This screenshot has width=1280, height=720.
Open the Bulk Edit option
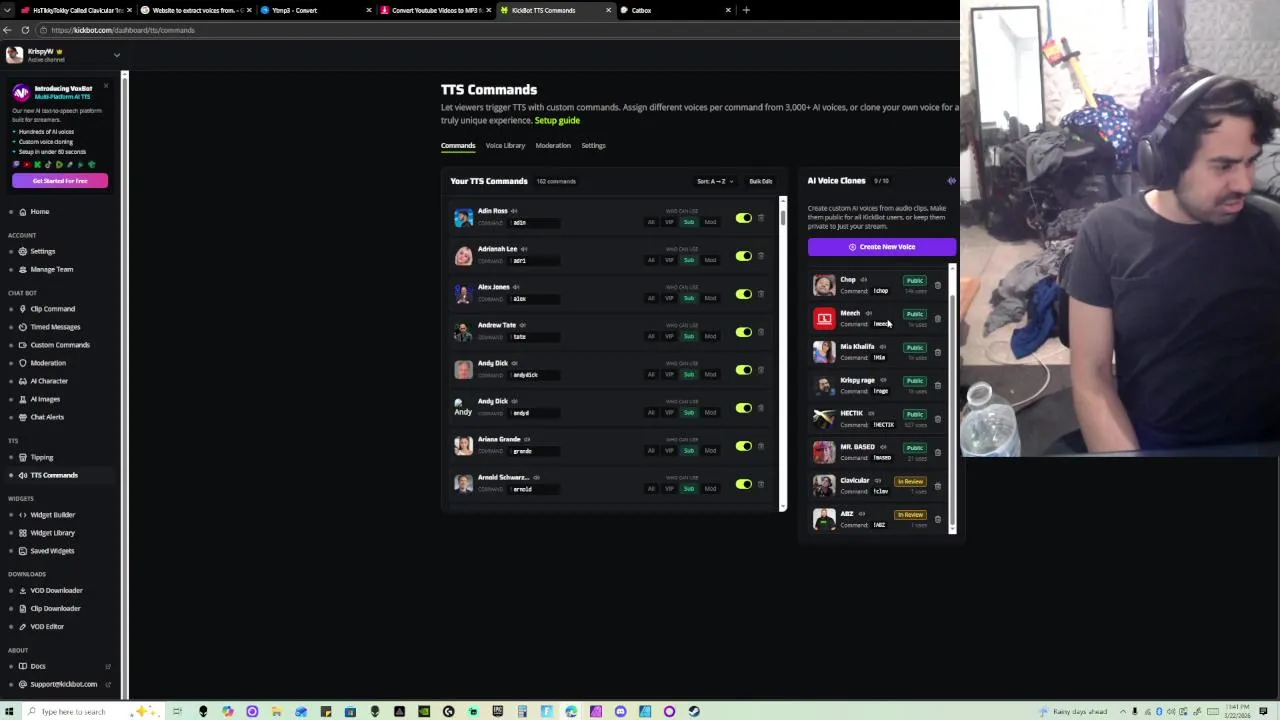pos(760,181)
